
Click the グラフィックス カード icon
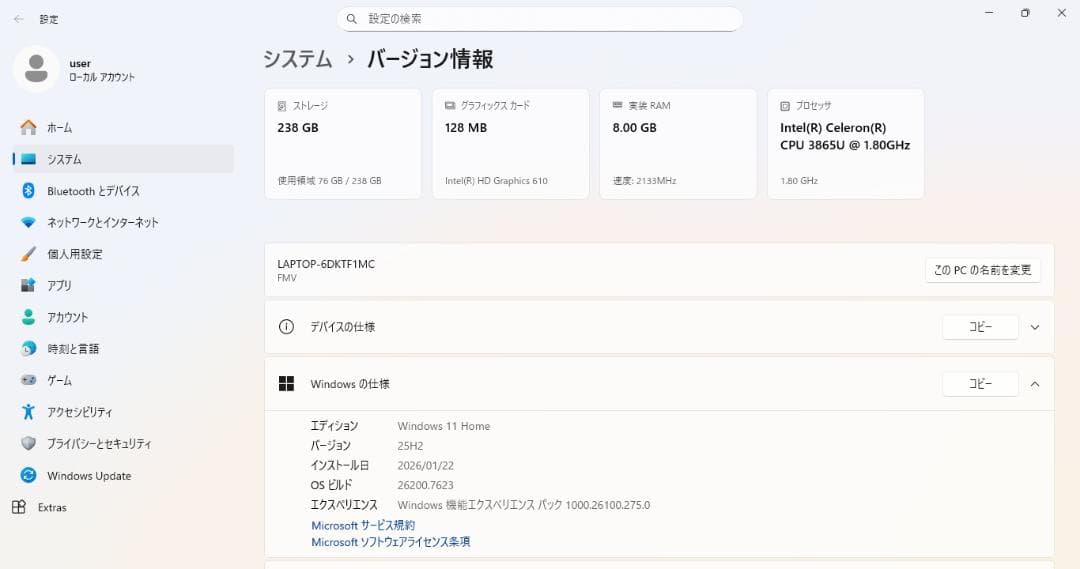[450, 105]
